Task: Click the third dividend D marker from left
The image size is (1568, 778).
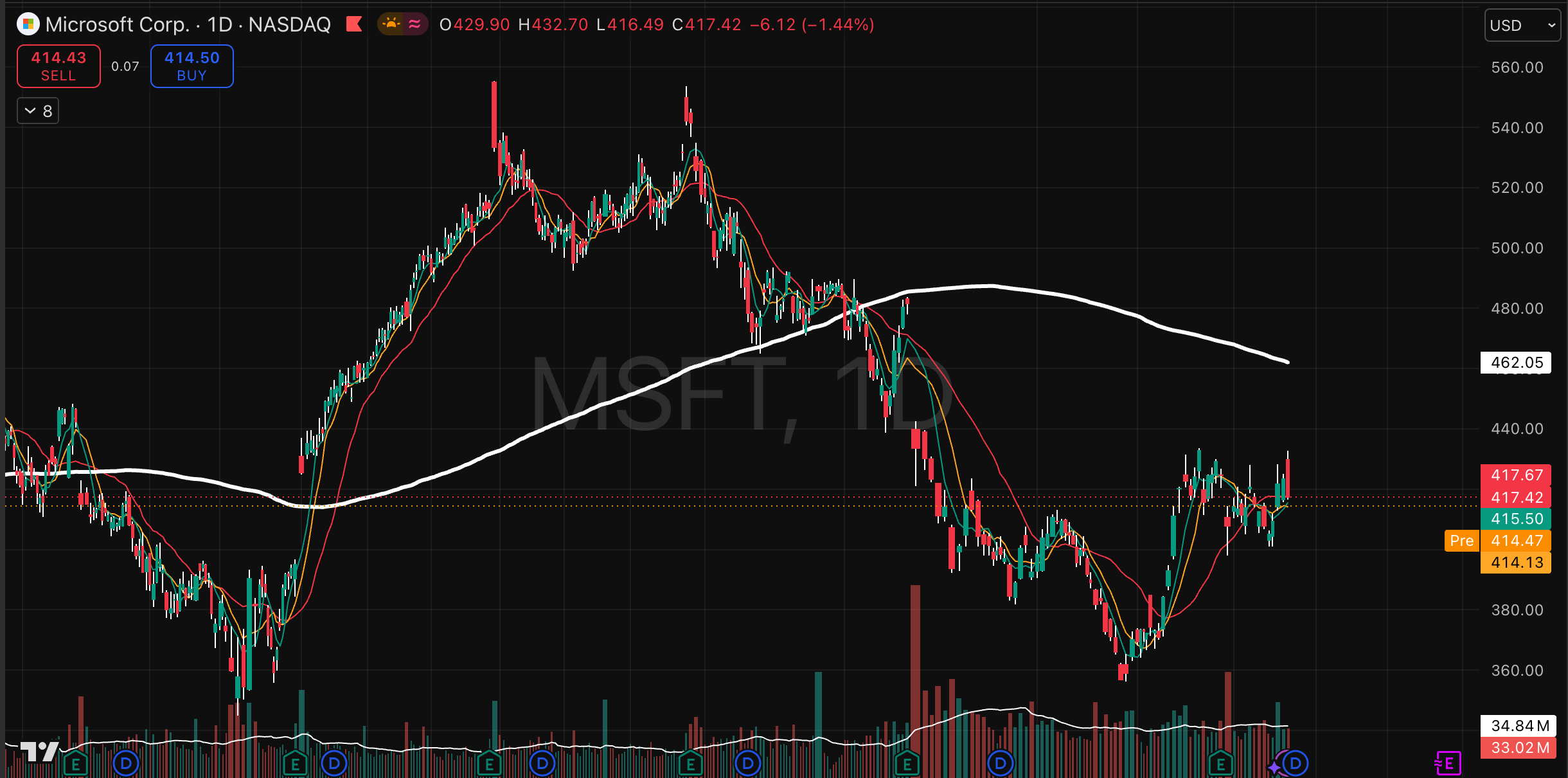Action: pyautogui.click(x=542, y=764)
